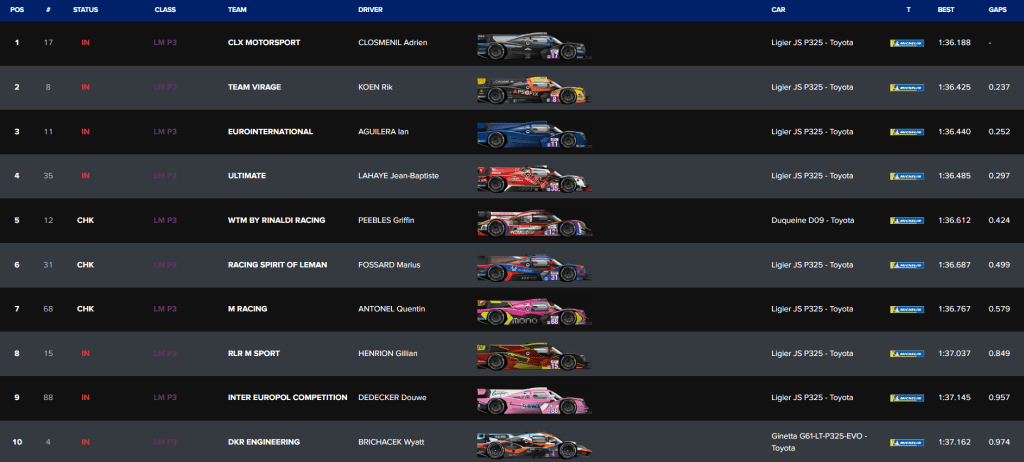The image size is (1024, 462).
Task: Click driver ANTONEL Quentin
Action: pos(392,308)
